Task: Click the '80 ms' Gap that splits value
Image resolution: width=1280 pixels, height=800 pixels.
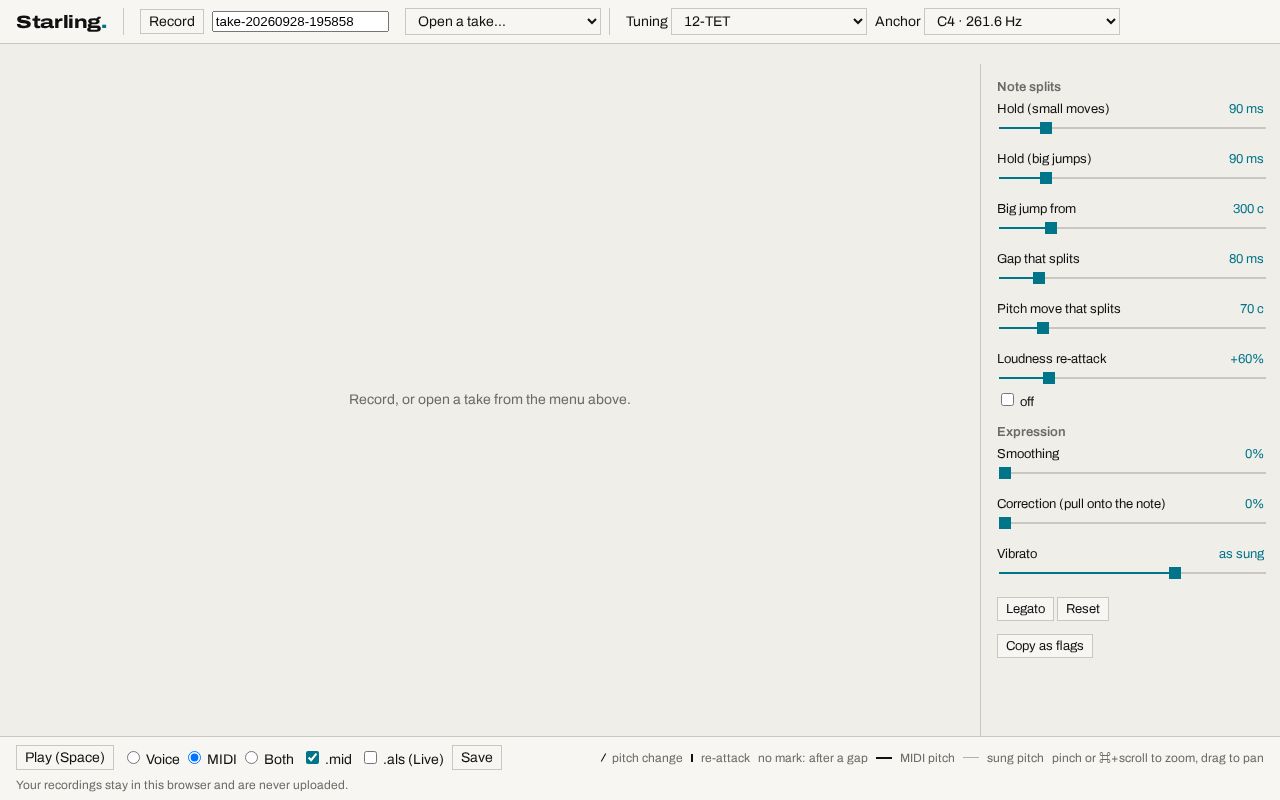Action: point(1246,259)
